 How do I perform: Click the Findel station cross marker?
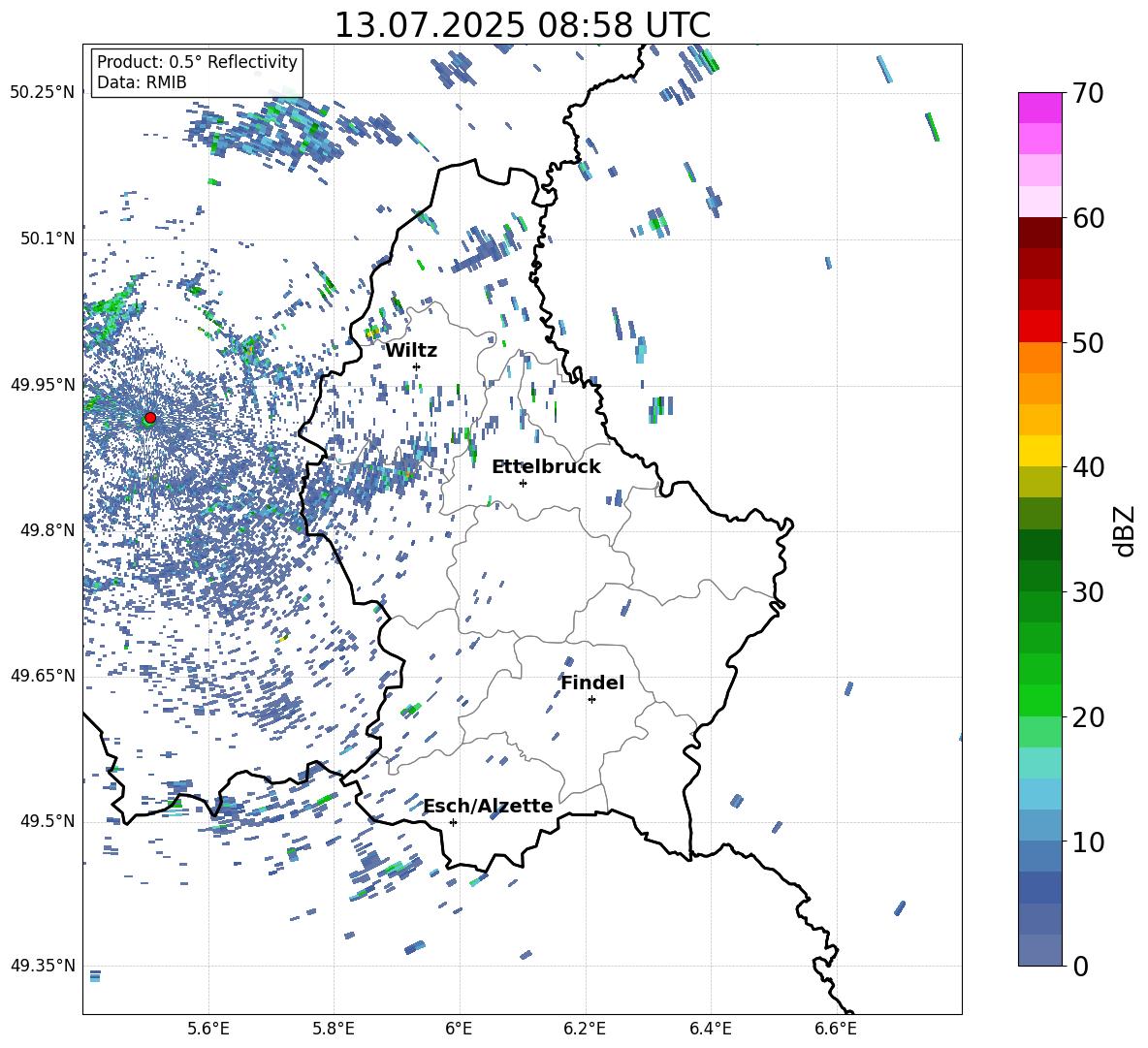tap(591, 700)
